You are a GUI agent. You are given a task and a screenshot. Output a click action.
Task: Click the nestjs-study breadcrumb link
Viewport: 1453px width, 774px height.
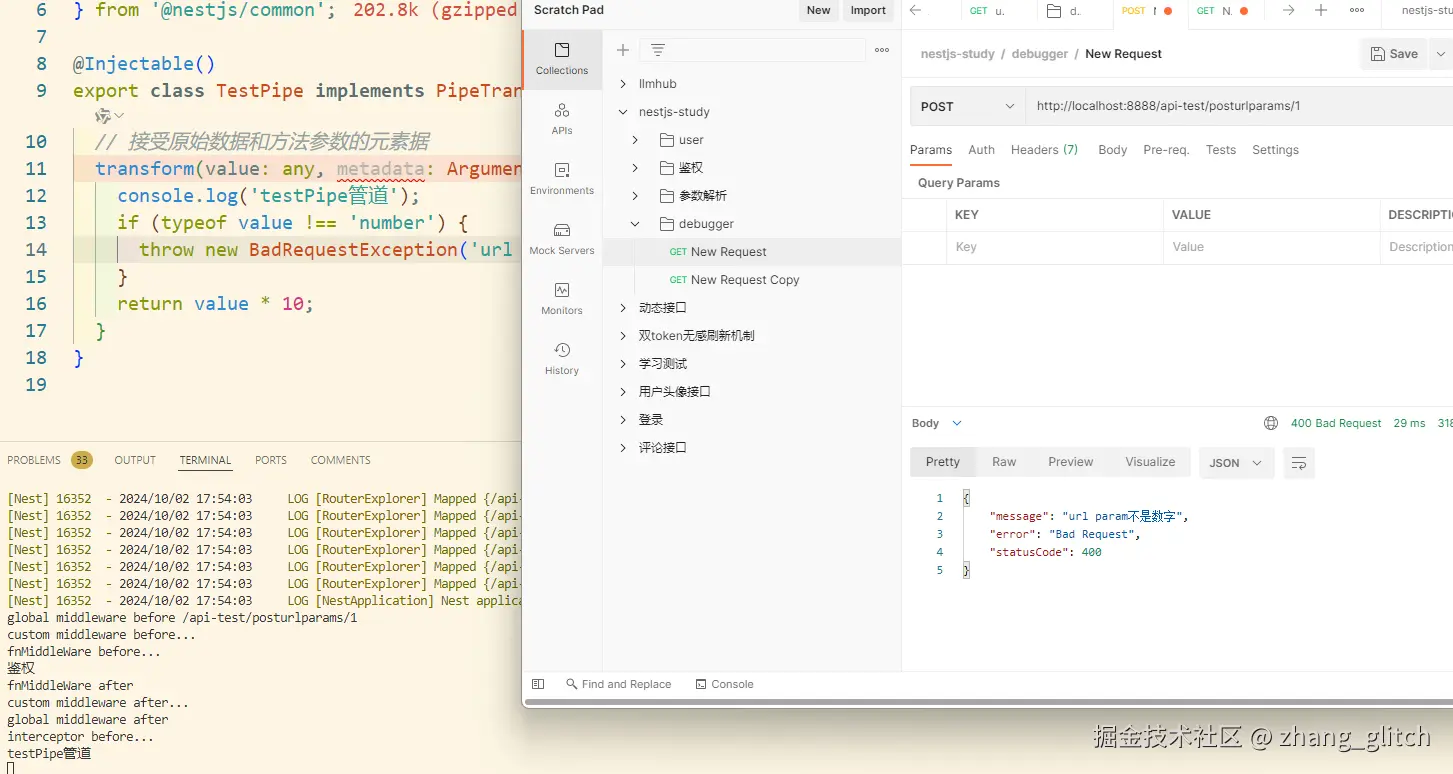pyautogui.click(x=958, y=54)
